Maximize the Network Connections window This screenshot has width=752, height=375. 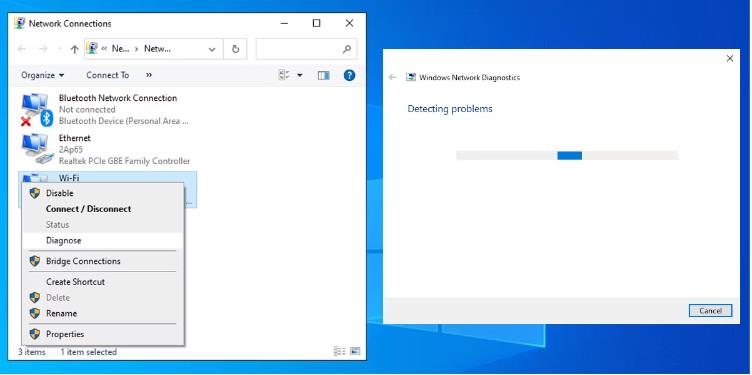[316, 23]
